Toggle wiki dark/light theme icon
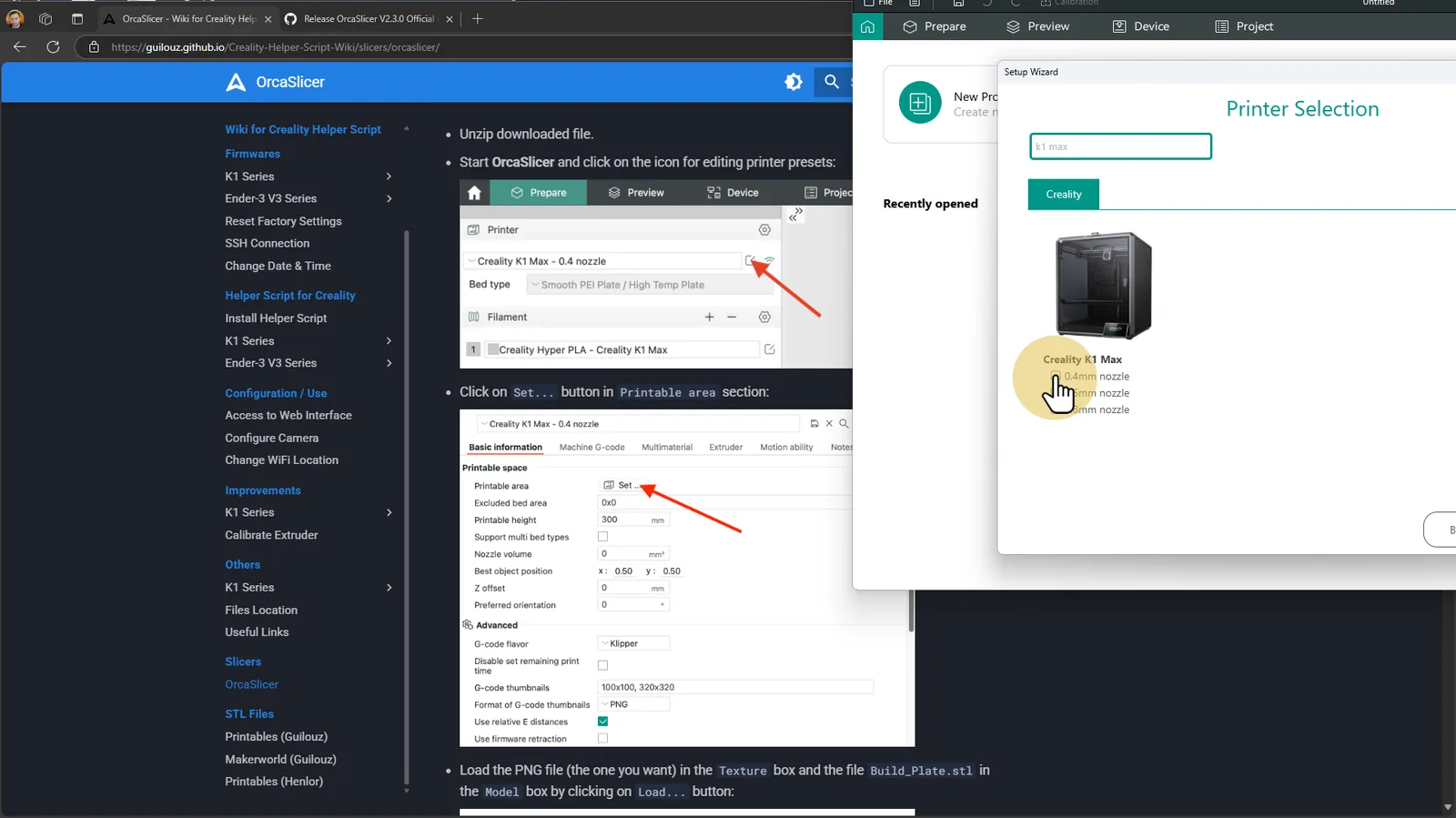1456x818 pixels. coord(794,82)
